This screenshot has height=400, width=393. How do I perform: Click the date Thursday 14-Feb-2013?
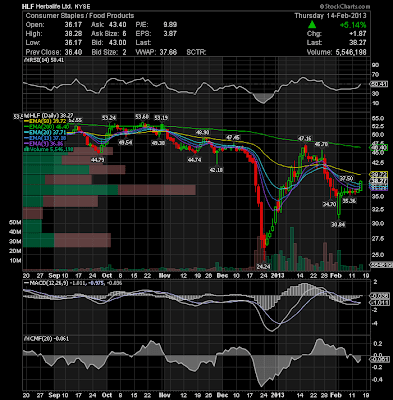click(x=330, y=16)
